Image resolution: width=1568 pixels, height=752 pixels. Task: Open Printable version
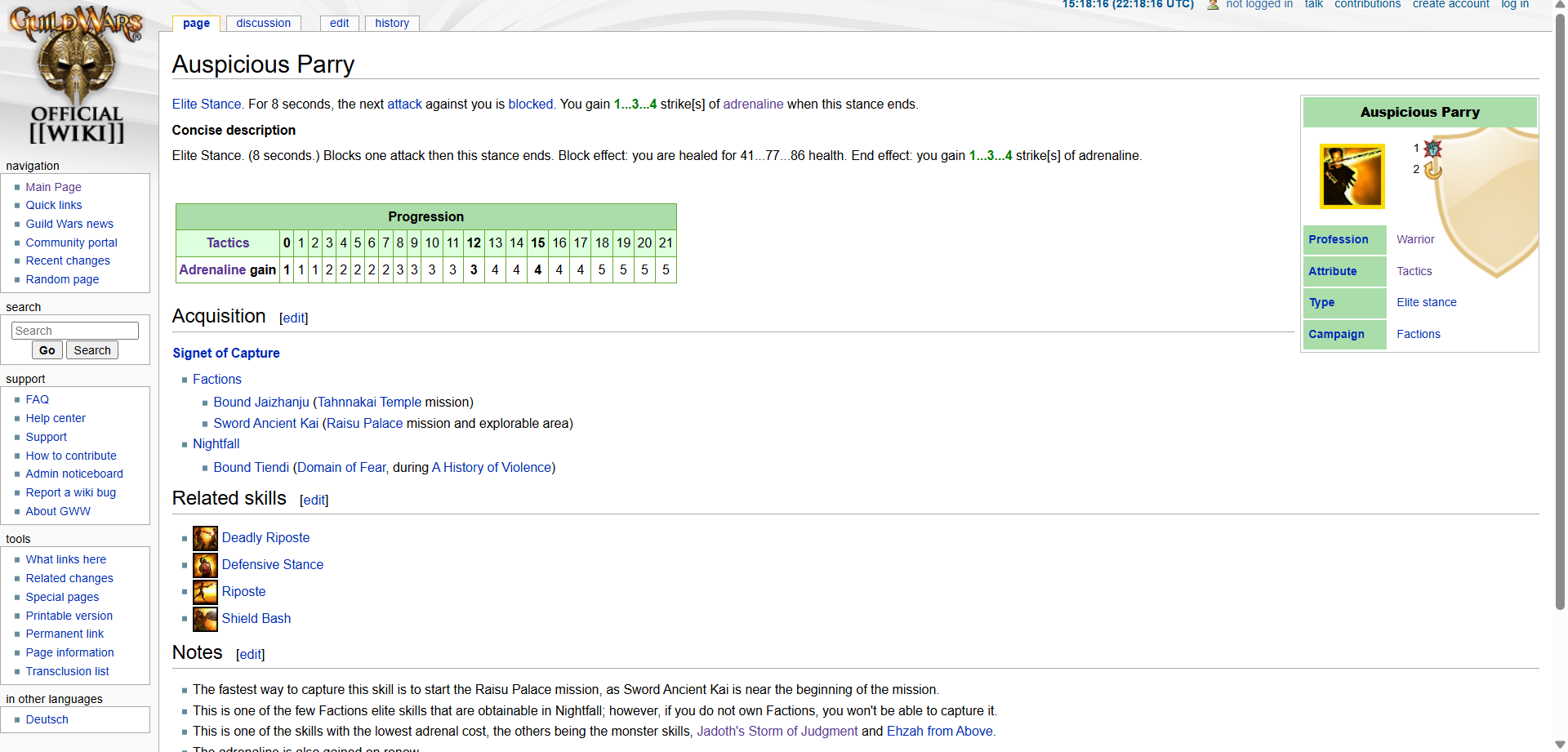[69, 616]
